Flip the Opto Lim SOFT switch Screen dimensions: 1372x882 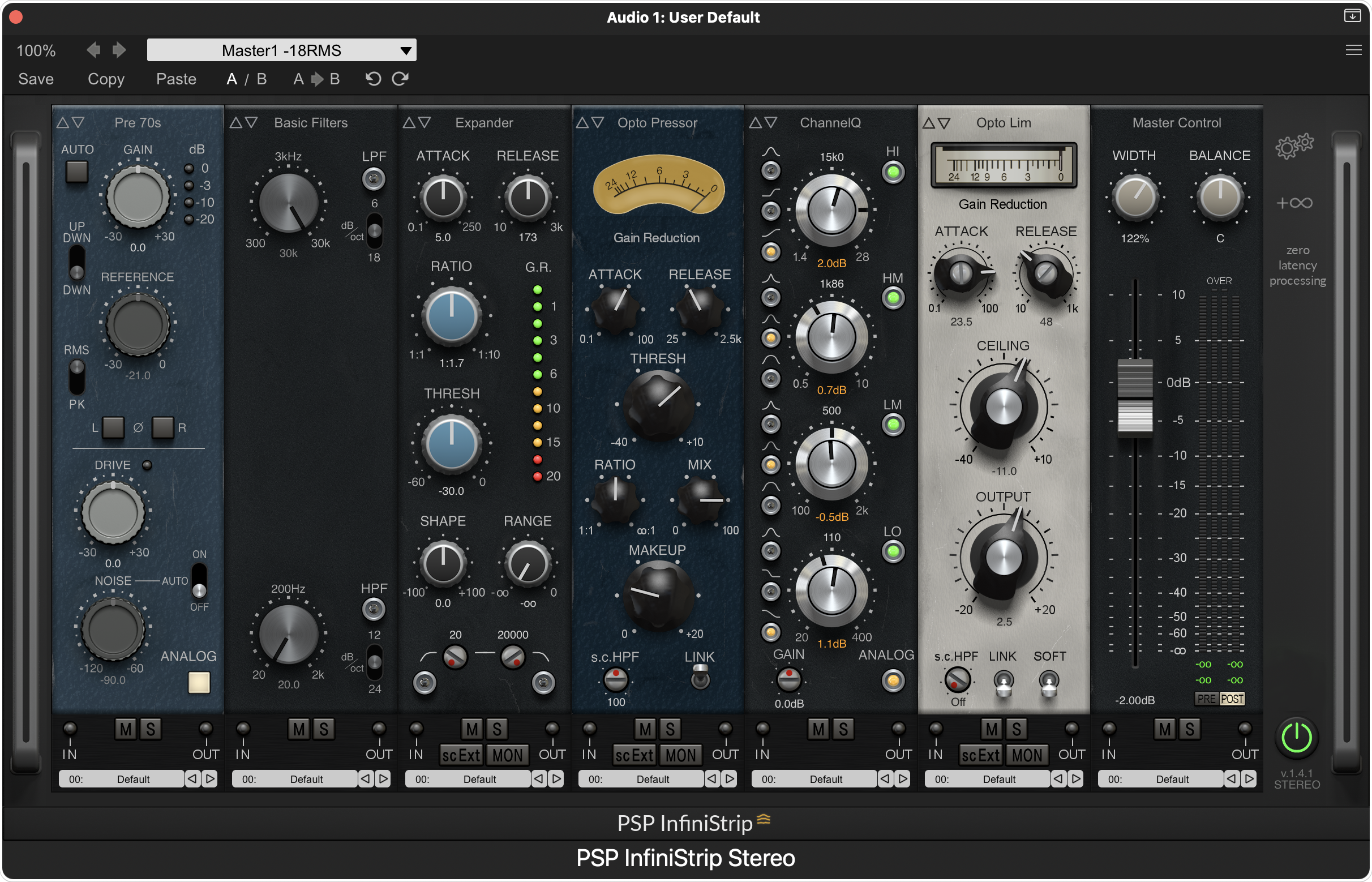coord(1048,683)
